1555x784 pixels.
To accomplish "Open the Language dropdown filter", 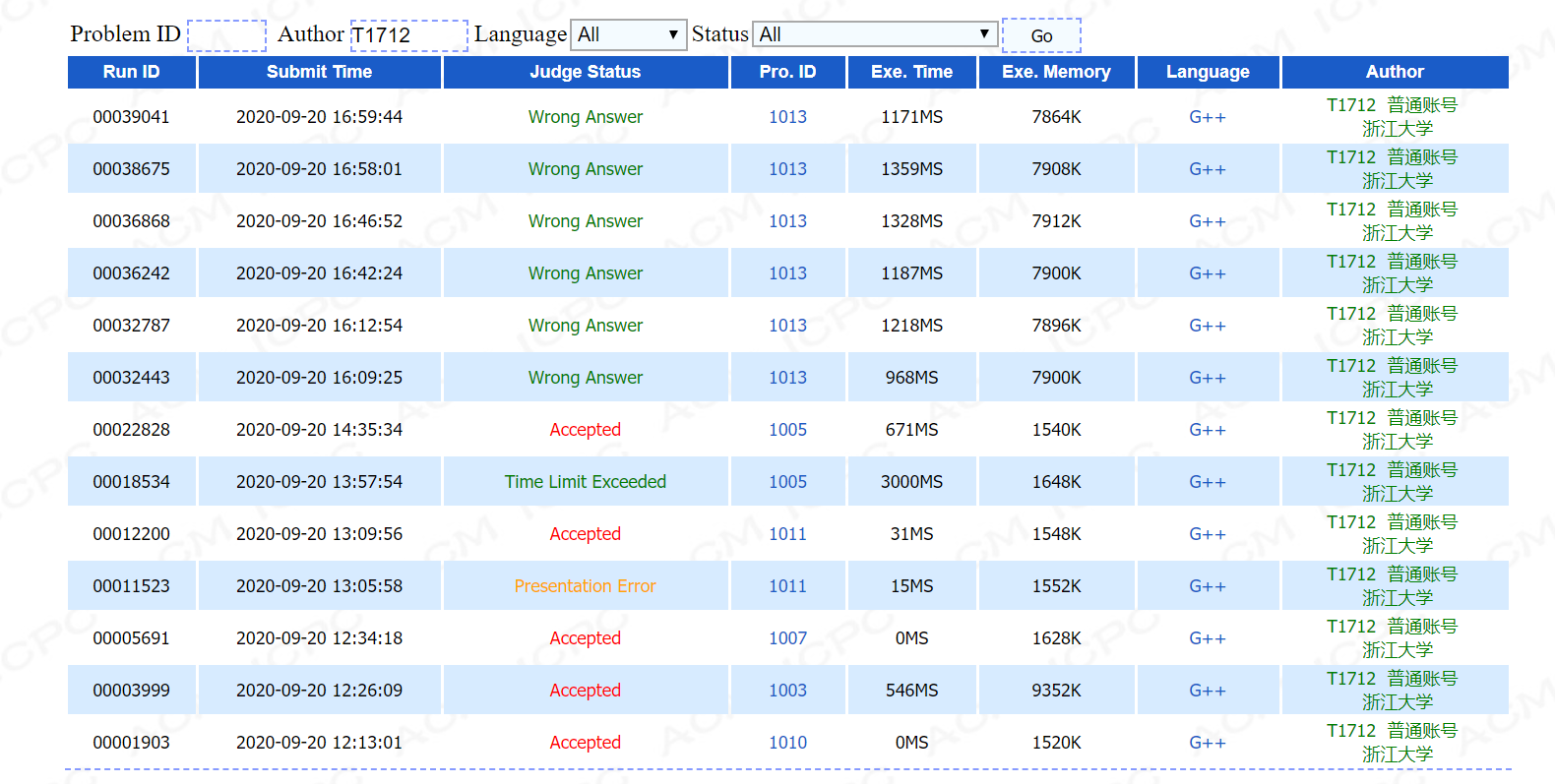I will click(629, 34).
